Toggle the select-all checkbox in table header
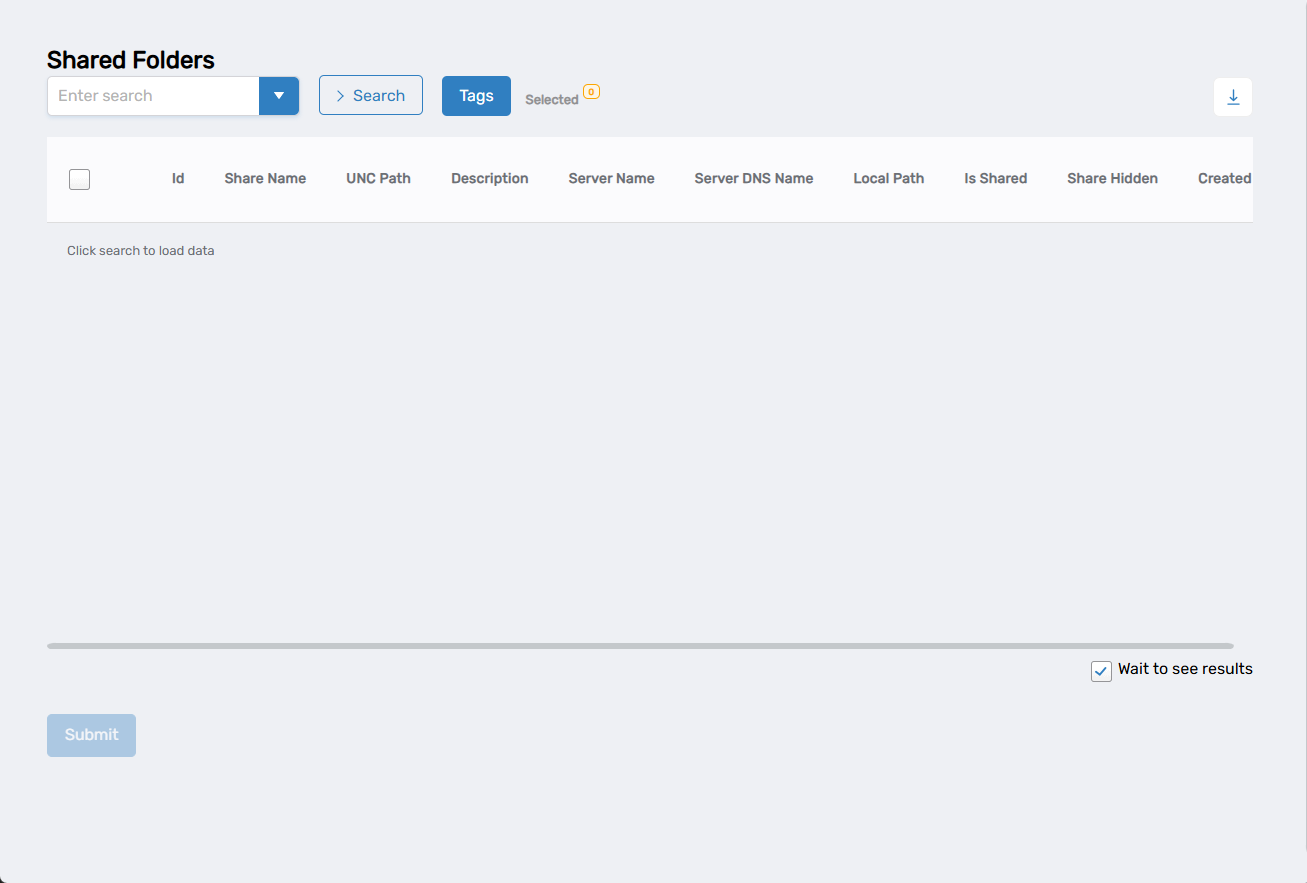This screenshot has width=1307, height=883. [x=79, y=179]
